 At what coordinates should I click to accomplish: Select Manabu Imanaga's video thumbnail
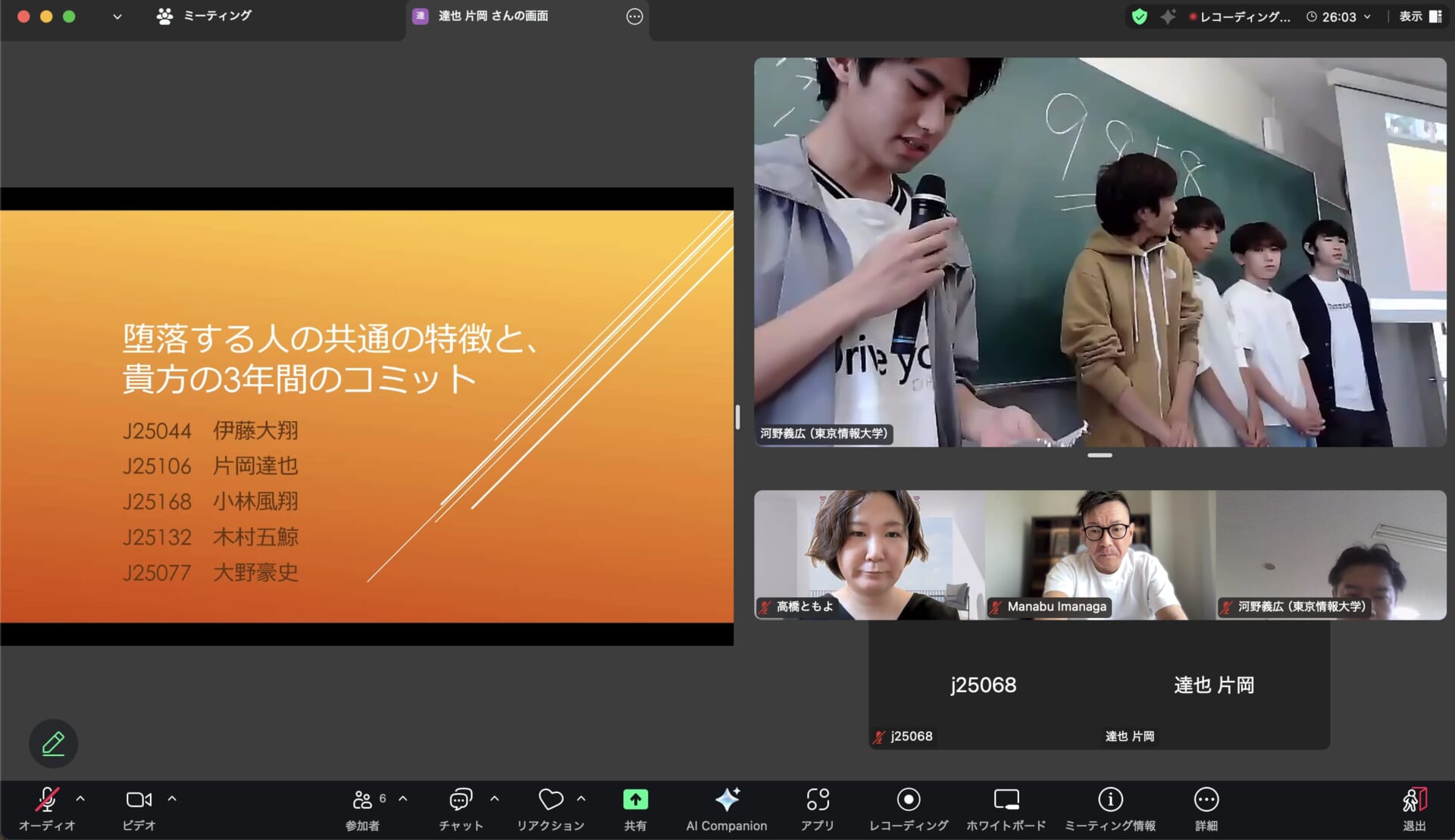[x=1100, y=554]
